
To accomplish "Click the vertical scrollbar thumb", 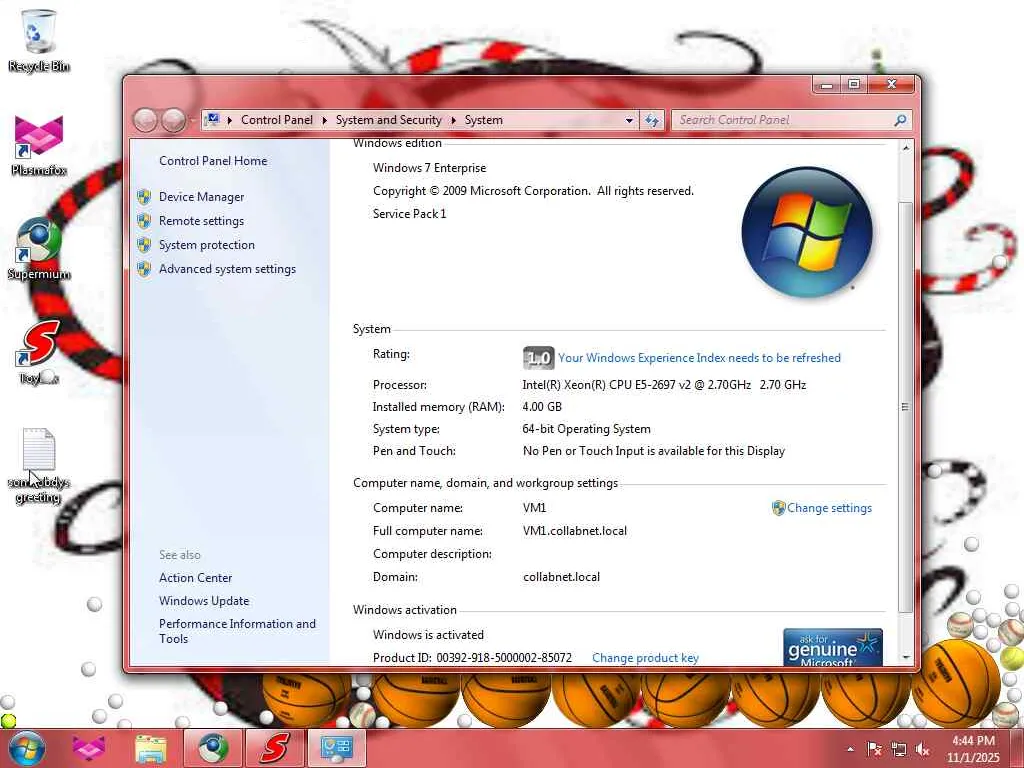I will [904, 407].
